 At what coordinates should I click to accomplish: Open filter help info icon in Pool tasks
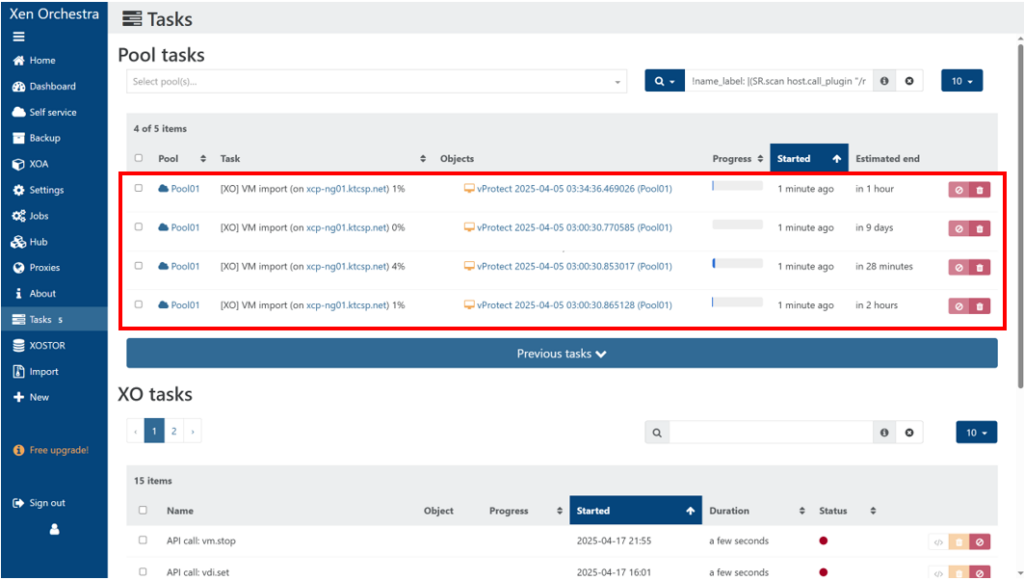coord(884,81)
